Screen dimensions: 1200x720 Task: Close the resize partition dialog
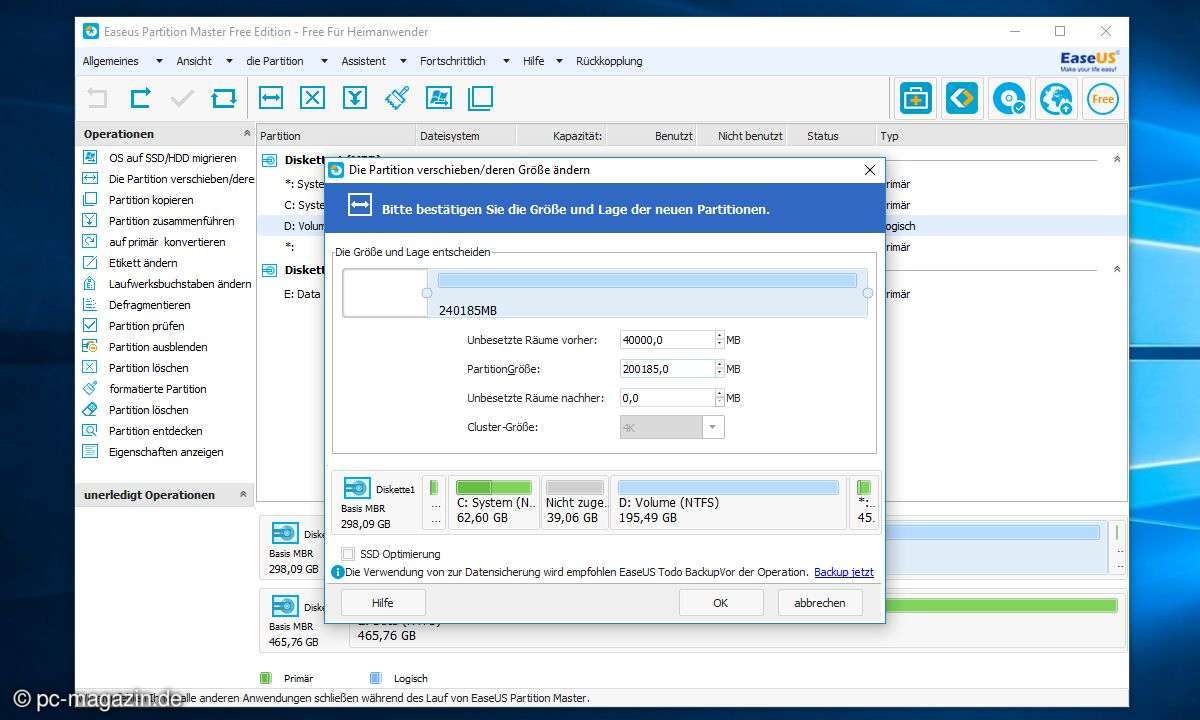click(x=869, y=170)
